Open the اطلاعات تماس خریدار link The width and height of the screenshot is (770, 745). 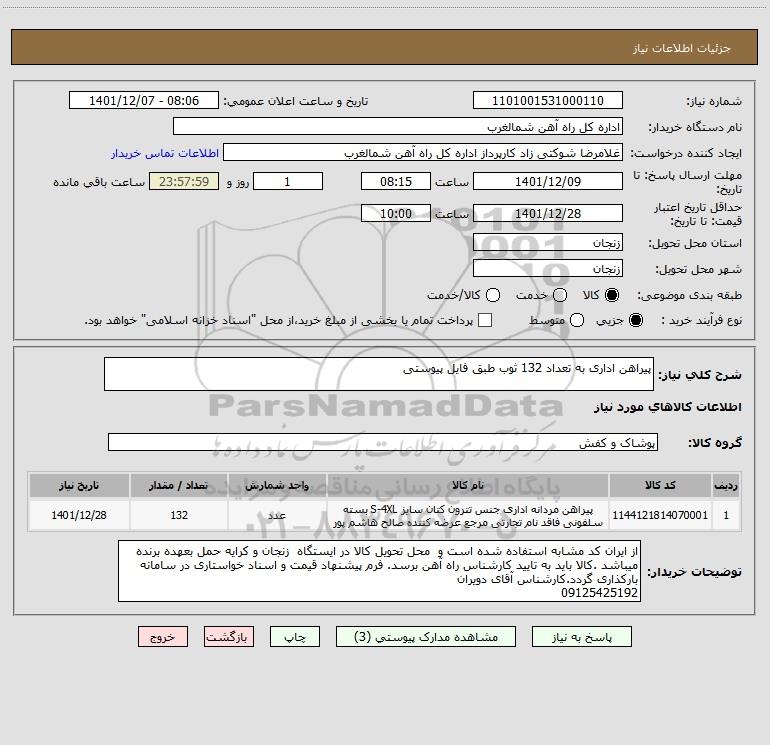click(x=165, y=153)
